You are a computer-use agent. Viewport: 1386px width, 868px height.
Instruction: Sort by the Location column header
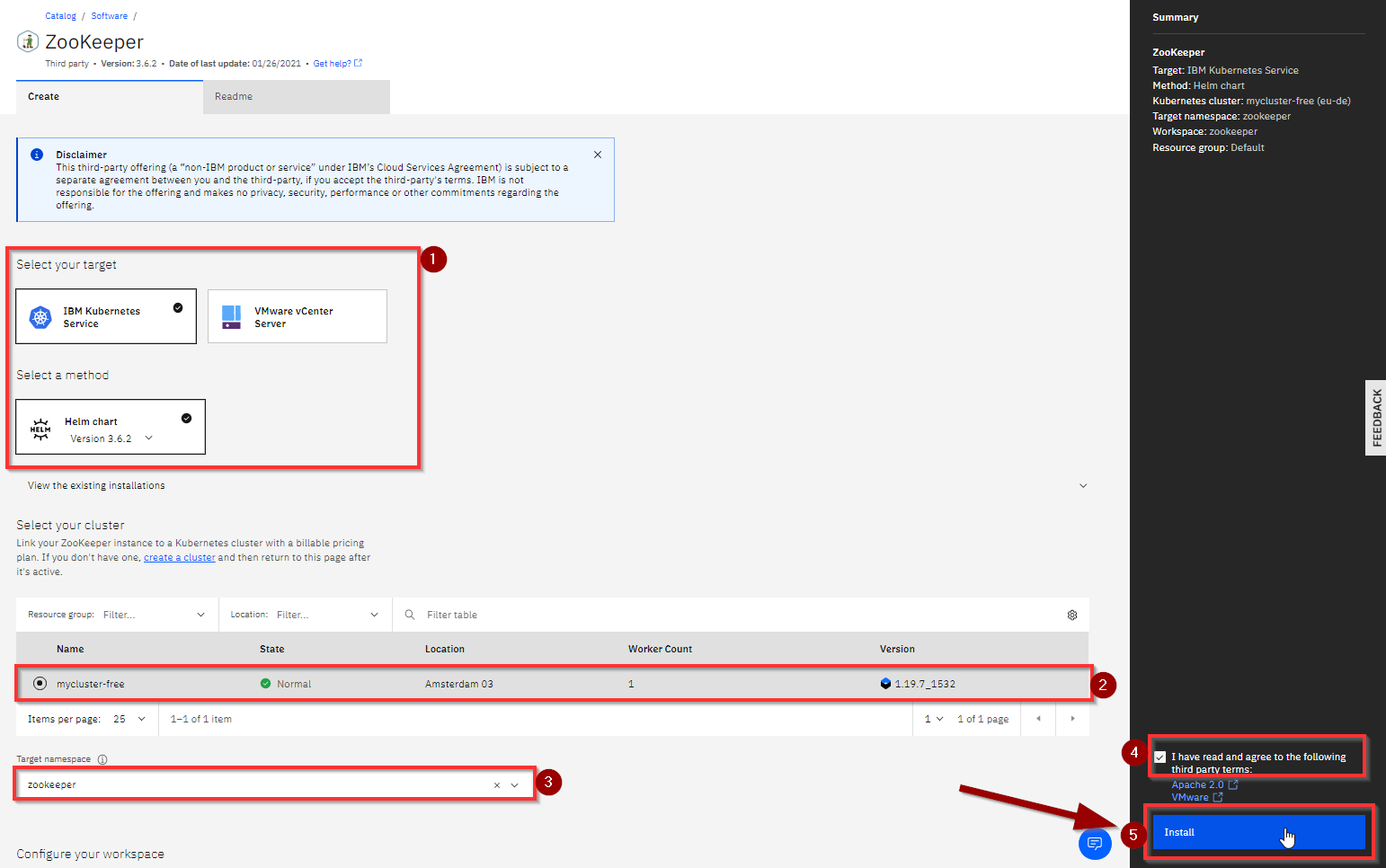tap(445, 649)
